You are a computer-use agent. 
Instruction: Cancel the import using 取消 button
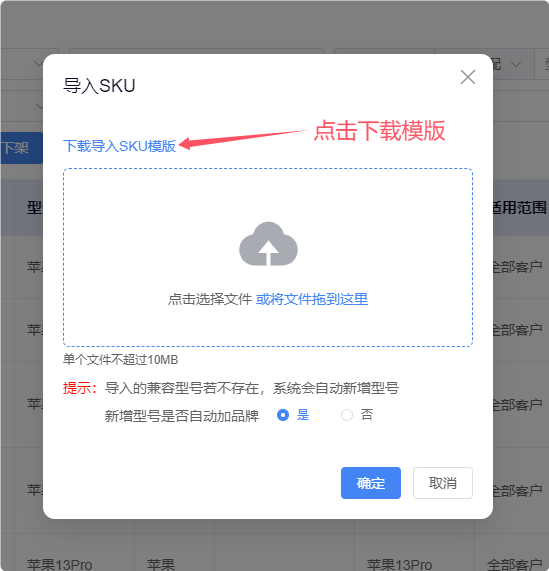point(443,483)
